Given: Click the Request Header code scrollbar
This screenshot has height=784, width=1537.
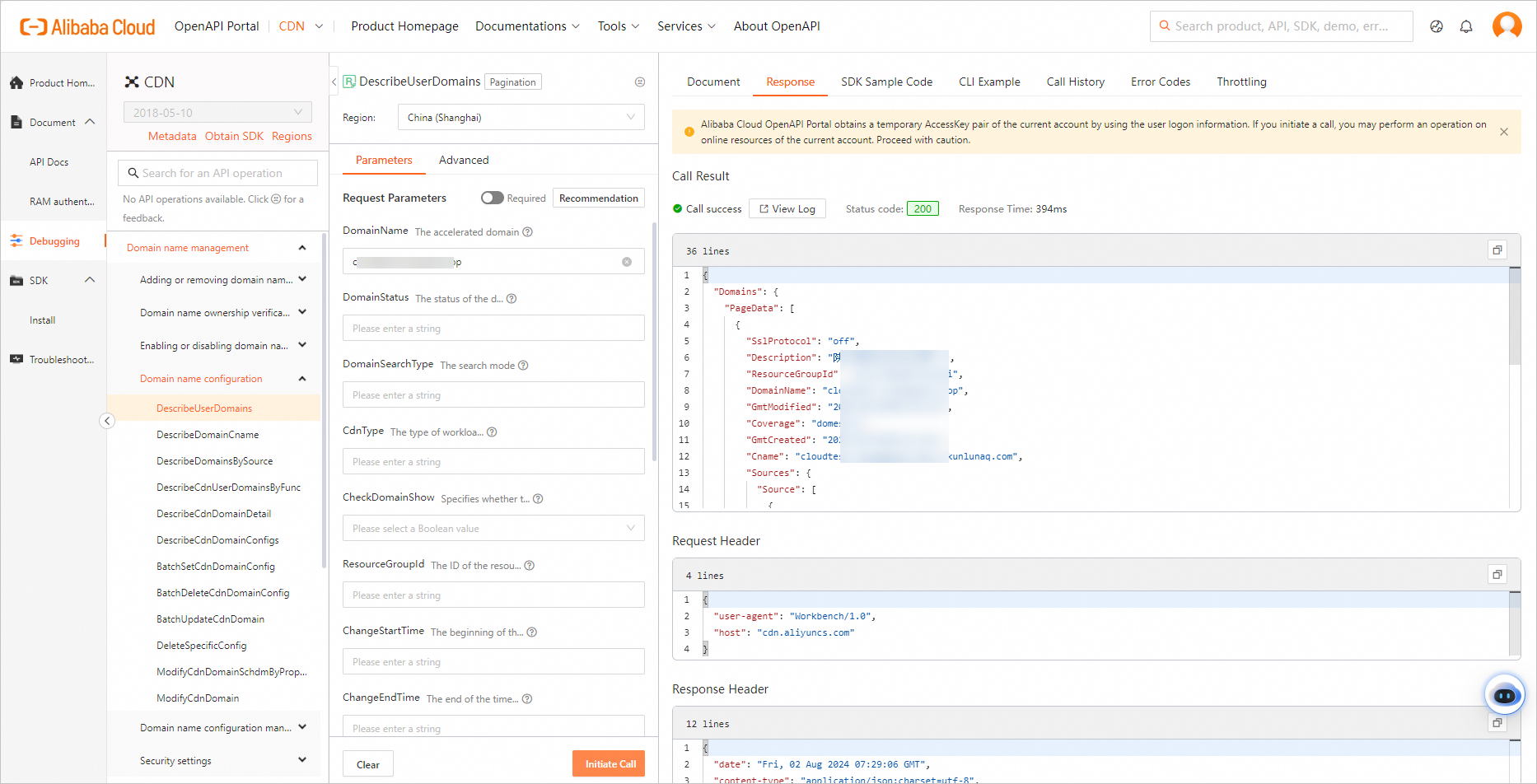Looking at the screenshot, I should (1515, 622).
